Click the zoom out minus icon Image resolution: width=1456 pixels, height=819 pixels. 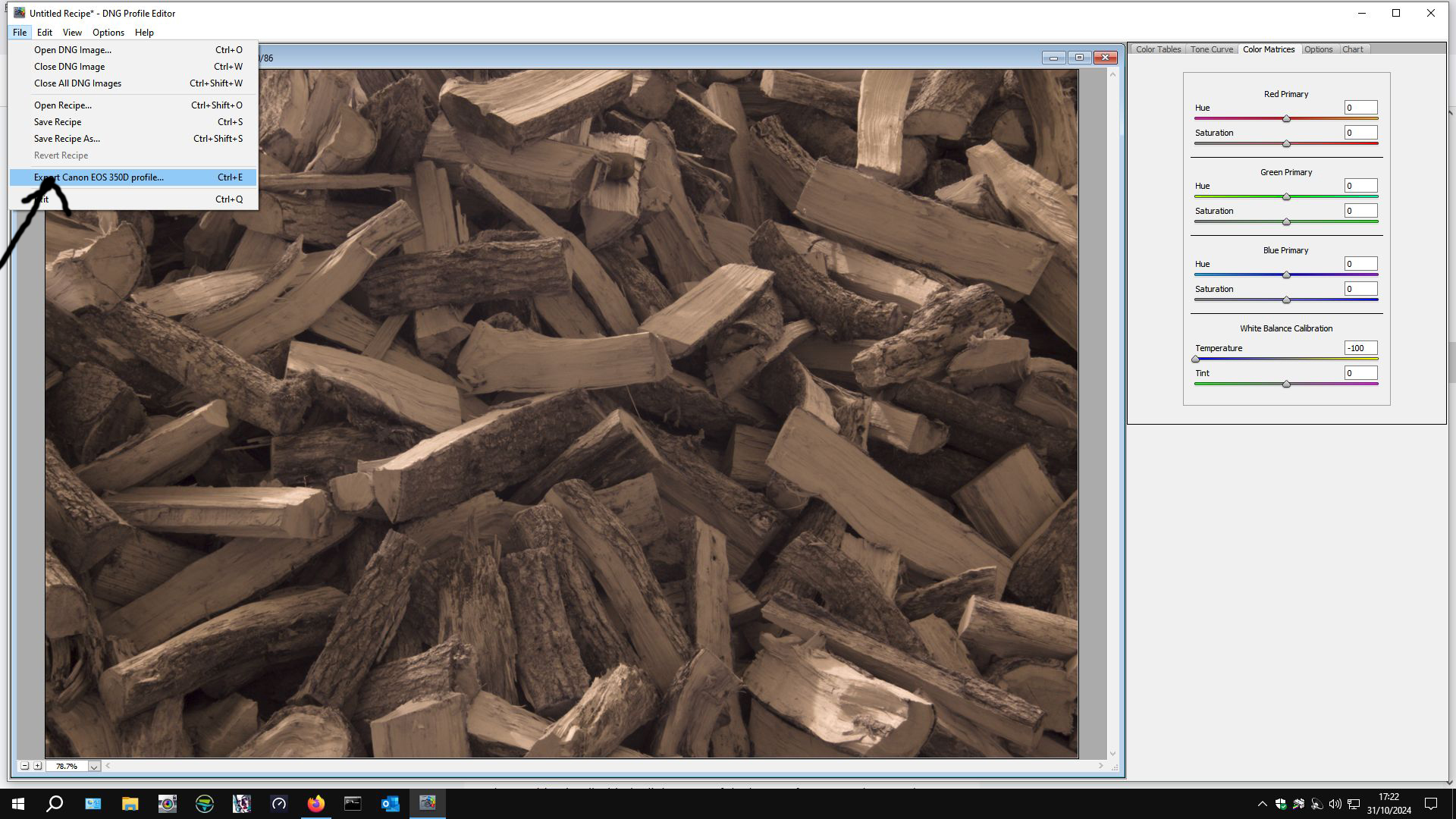[24, 766]
